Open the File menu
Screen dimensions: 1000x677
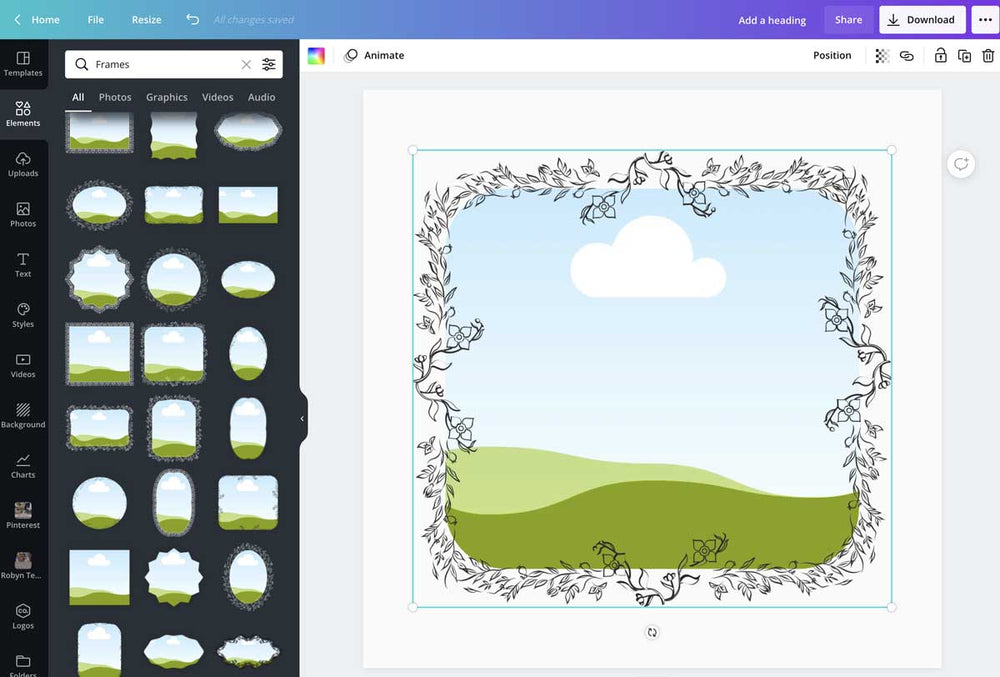pyautogui.click(x=95, y=20)
